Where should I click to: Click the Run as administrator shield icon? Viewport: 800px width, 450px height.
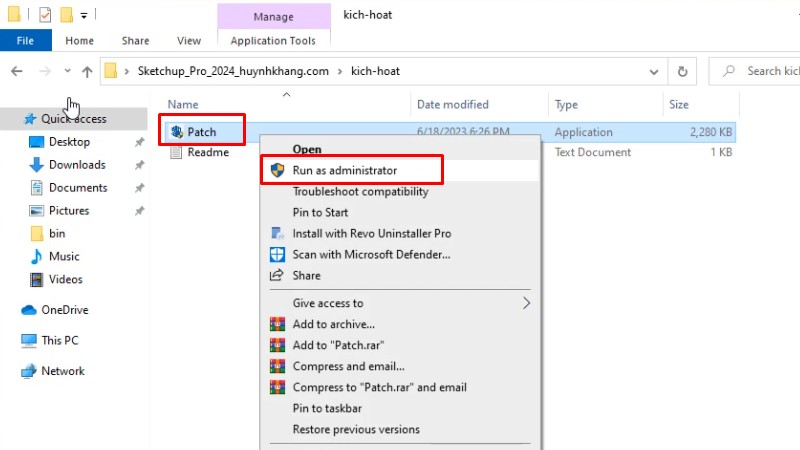coord(277,171)
